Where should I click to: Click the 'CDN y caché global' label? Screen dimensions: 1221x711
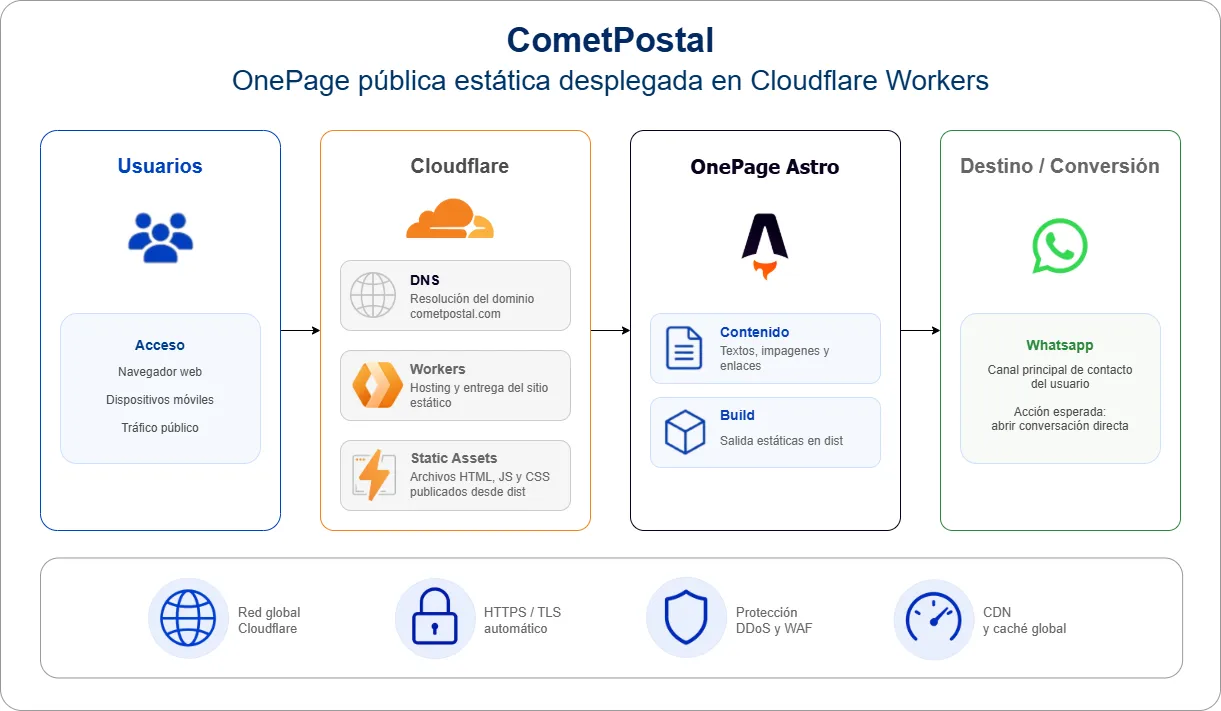[1024, 621]
